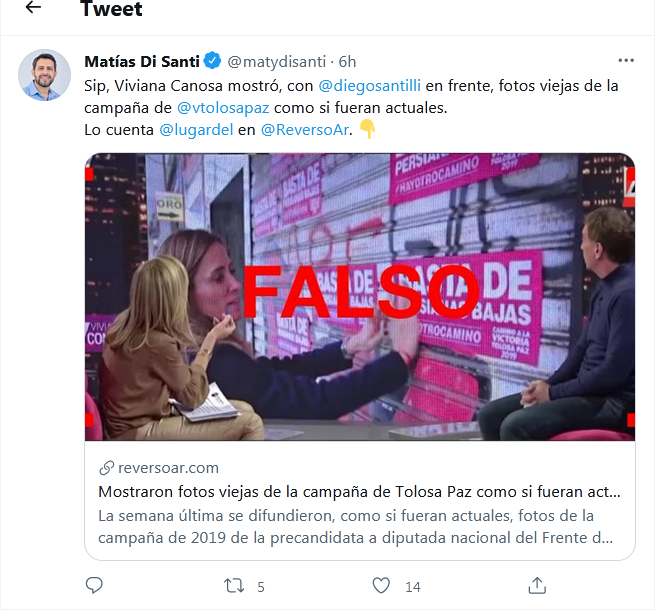View the 14 likes count
The width and height of the screenshot is (656, 610).
pyautogui.click(x=413, y=587)
